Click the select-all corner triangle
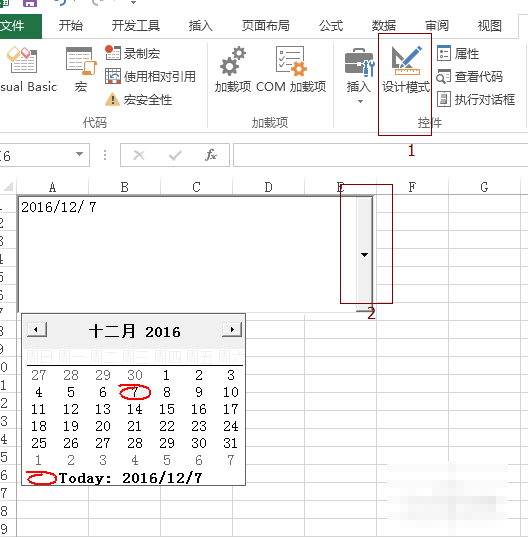The height and width of the screenshot is (537, 528). pyautogui.click(x=8, y=187)
